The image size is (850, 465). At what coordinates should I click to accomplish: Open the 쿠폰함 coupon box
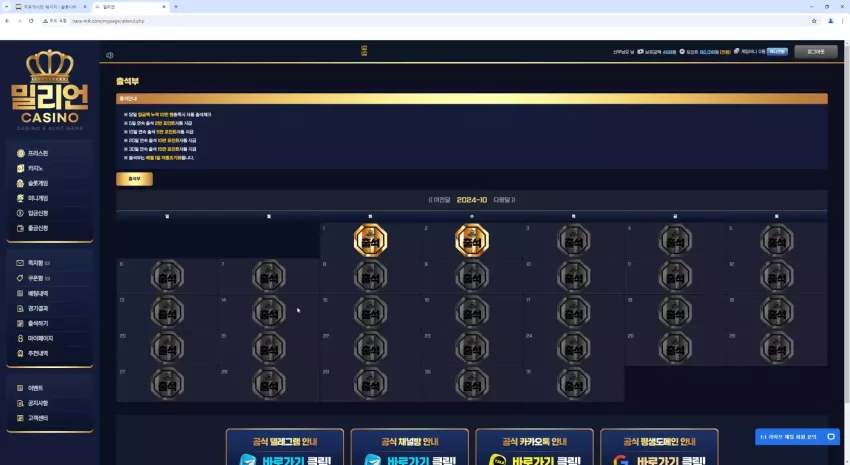[35, 278]
